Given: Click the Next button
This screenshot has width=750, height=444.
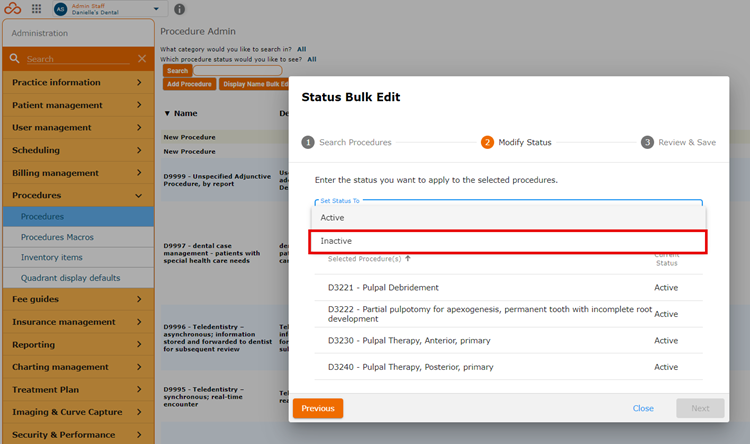Looking at the screenshot, I should [700, 409].
